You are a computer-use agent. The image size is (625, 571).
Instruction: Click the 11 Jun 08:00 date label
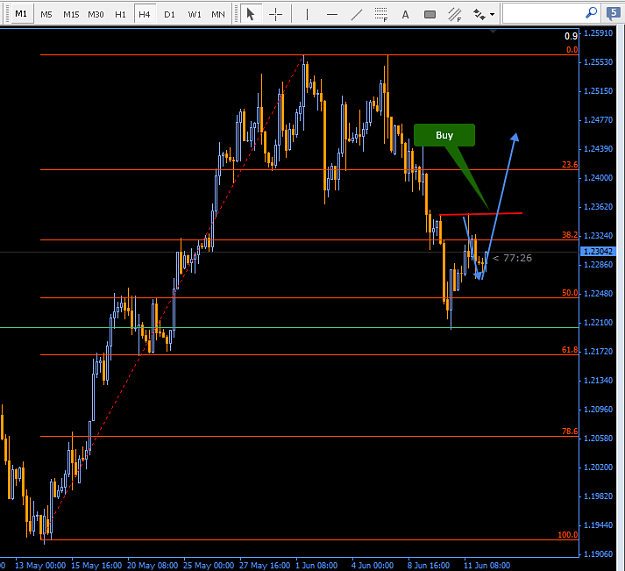tap(487, 565)
